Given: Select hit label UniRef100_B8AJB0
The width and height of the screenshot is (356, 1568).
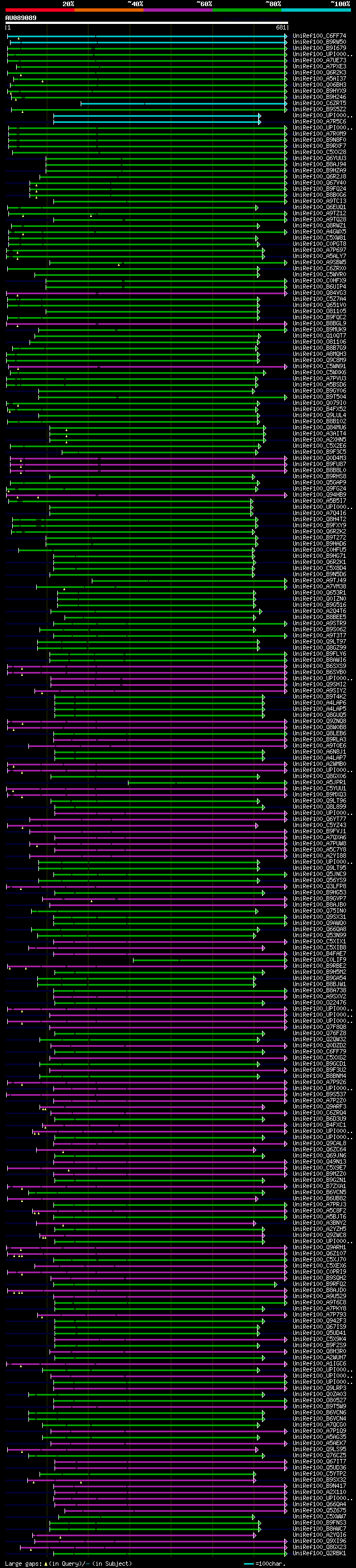Looking at the screenshot, I should (319, 904).
